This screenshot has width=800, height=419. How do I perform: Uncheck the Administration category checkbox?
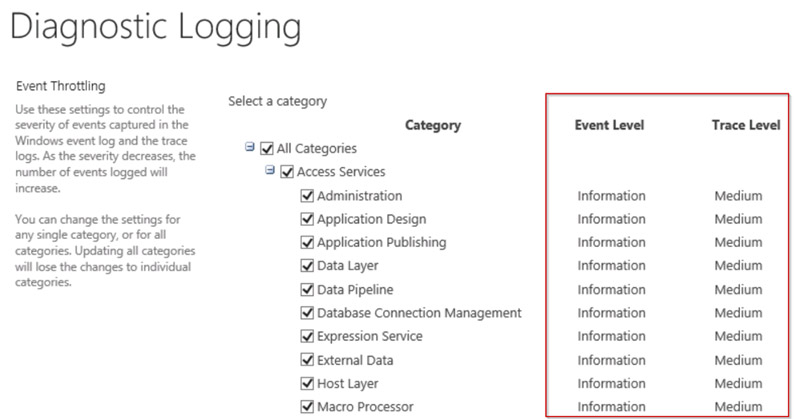pos(307,196)
